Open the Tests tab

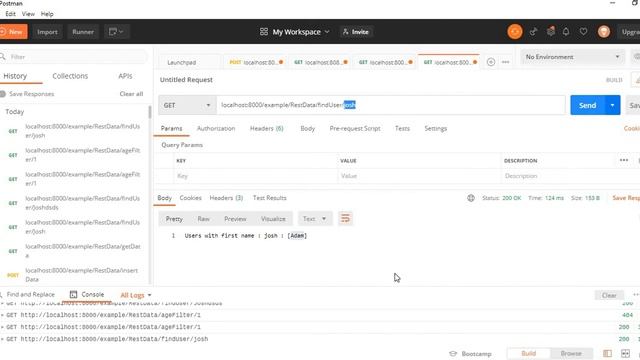(402, 129)
